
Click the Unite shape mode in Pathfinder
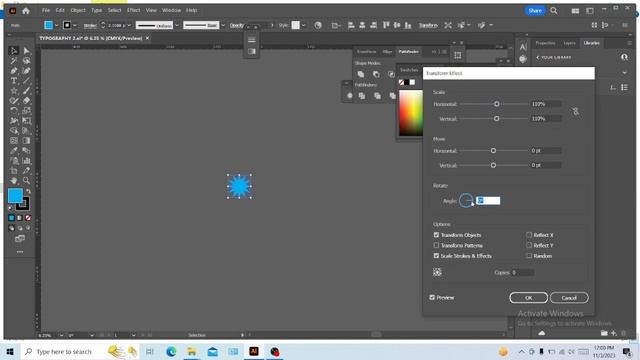tap(361, 74)
